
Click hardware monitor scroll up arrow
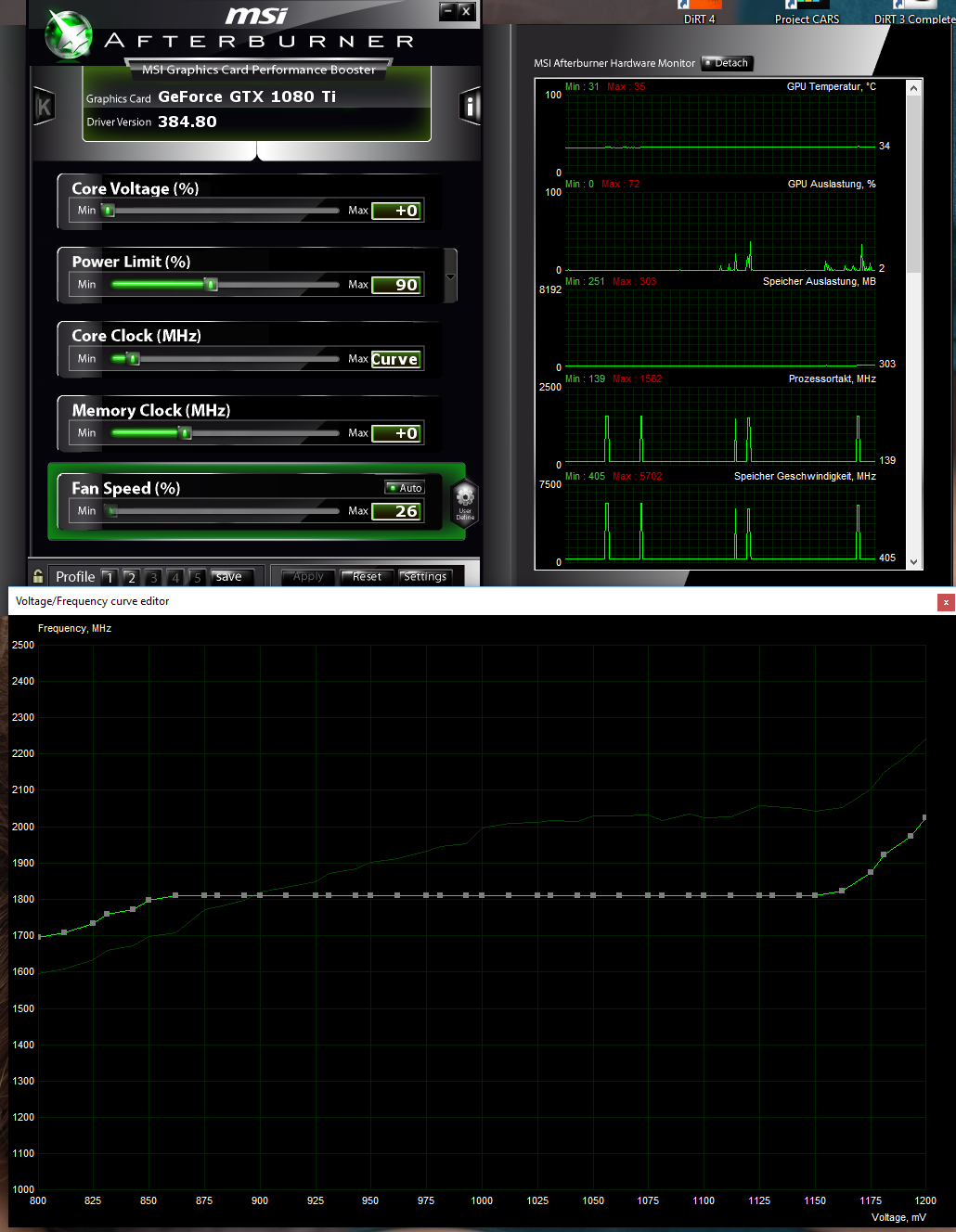(x=914, y=88)
